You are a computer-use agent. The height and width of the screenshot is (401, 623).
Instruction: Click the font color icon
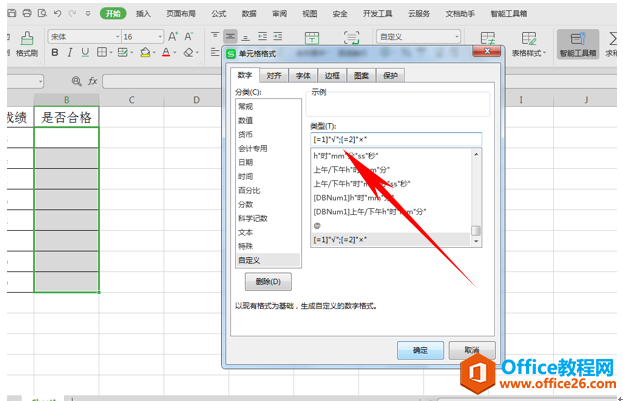(168, 52)
